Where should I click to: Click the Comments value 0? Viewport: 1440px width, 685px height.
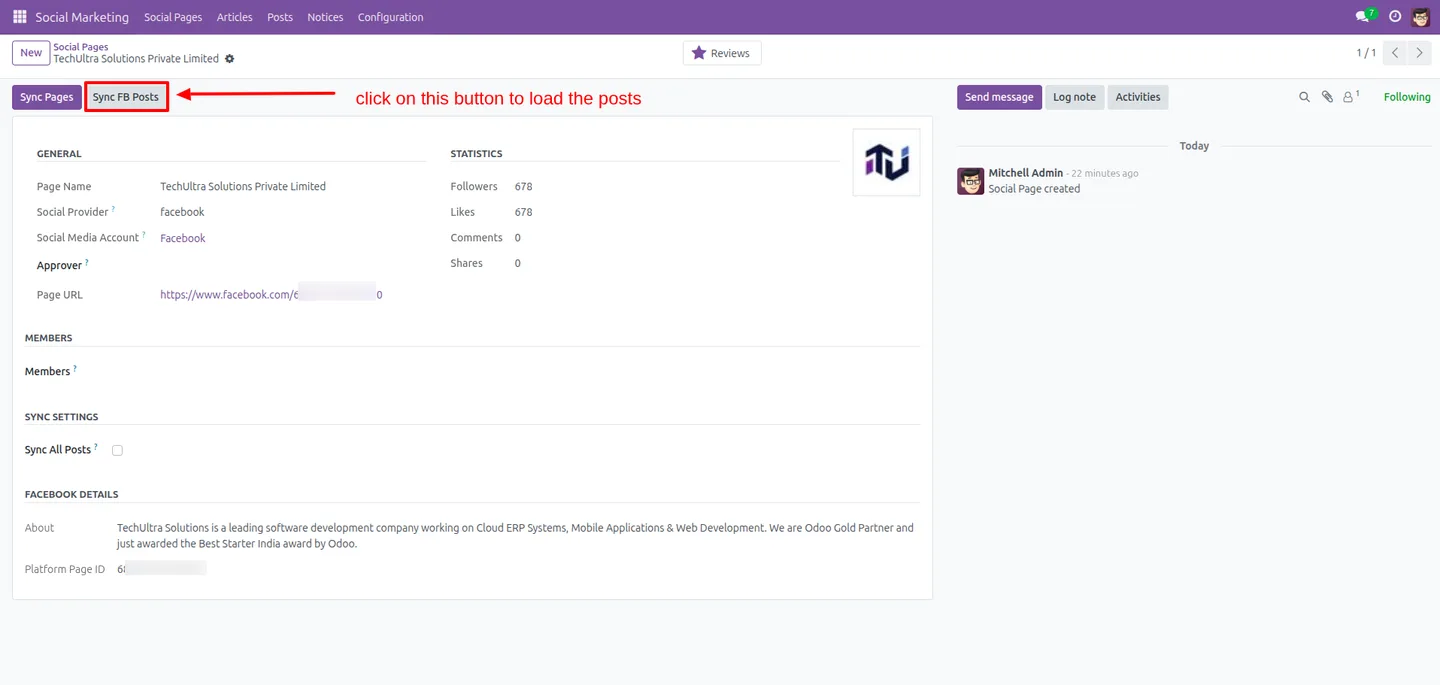[517, 238]
